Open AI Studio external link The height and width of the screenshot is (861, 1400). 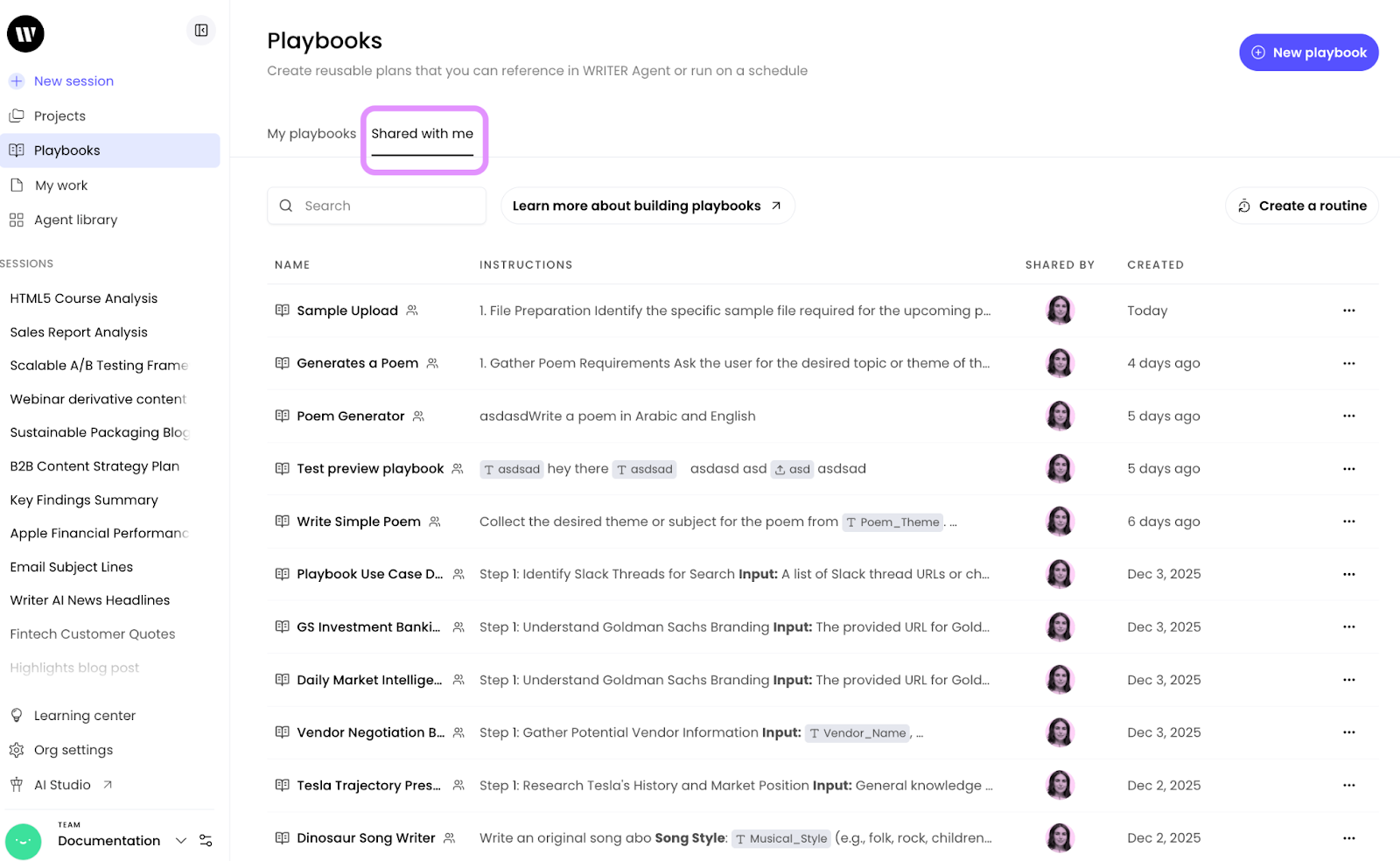(73, 785)
